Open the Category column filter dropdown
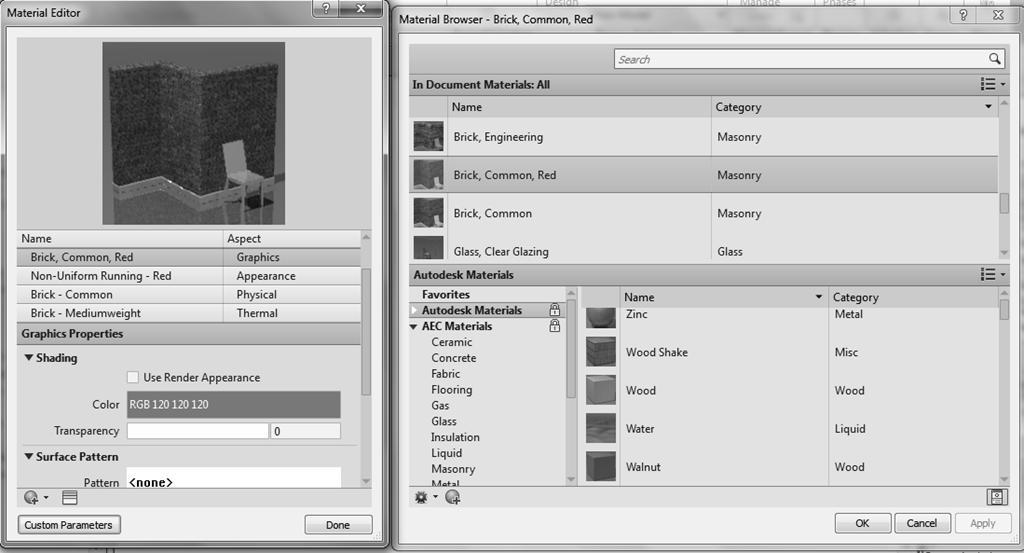 click(988, 106)
